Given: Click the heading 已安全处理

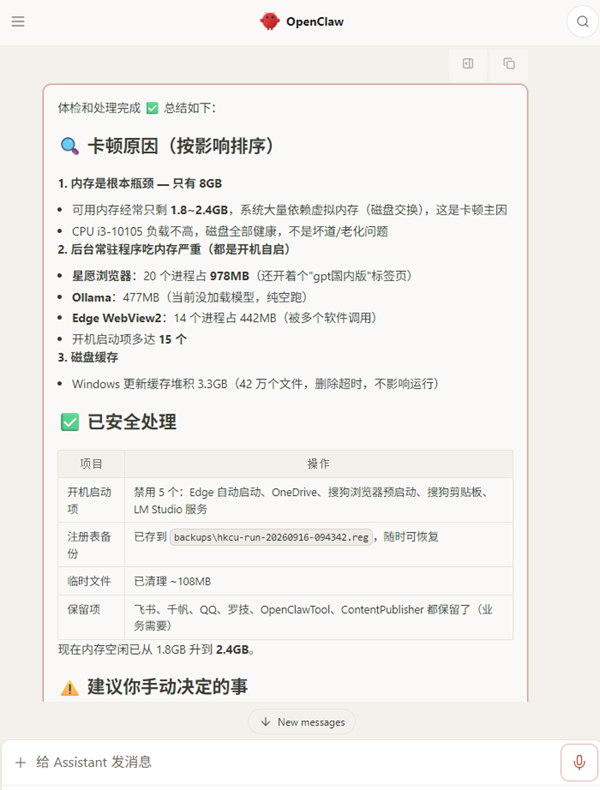Looking at the screenshot, I should (x=132, y=422).
